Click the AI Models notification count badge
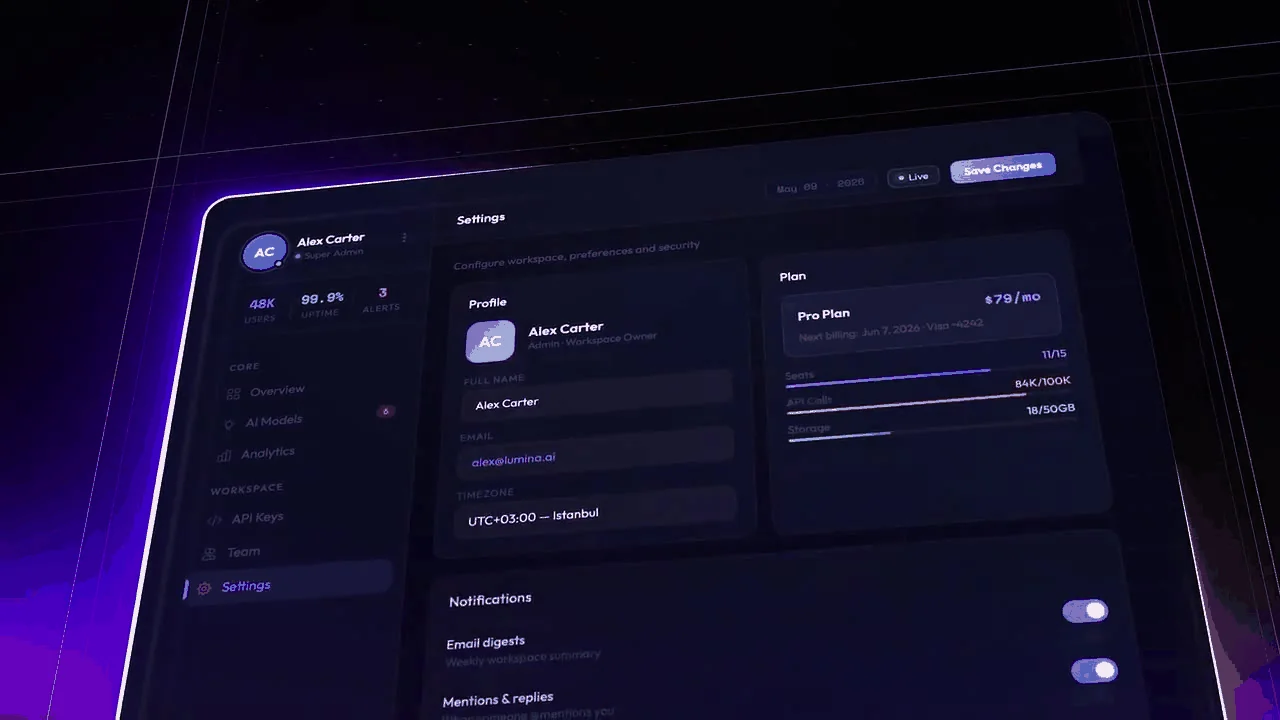The image size is (1280, 720). tap(385, 411)
